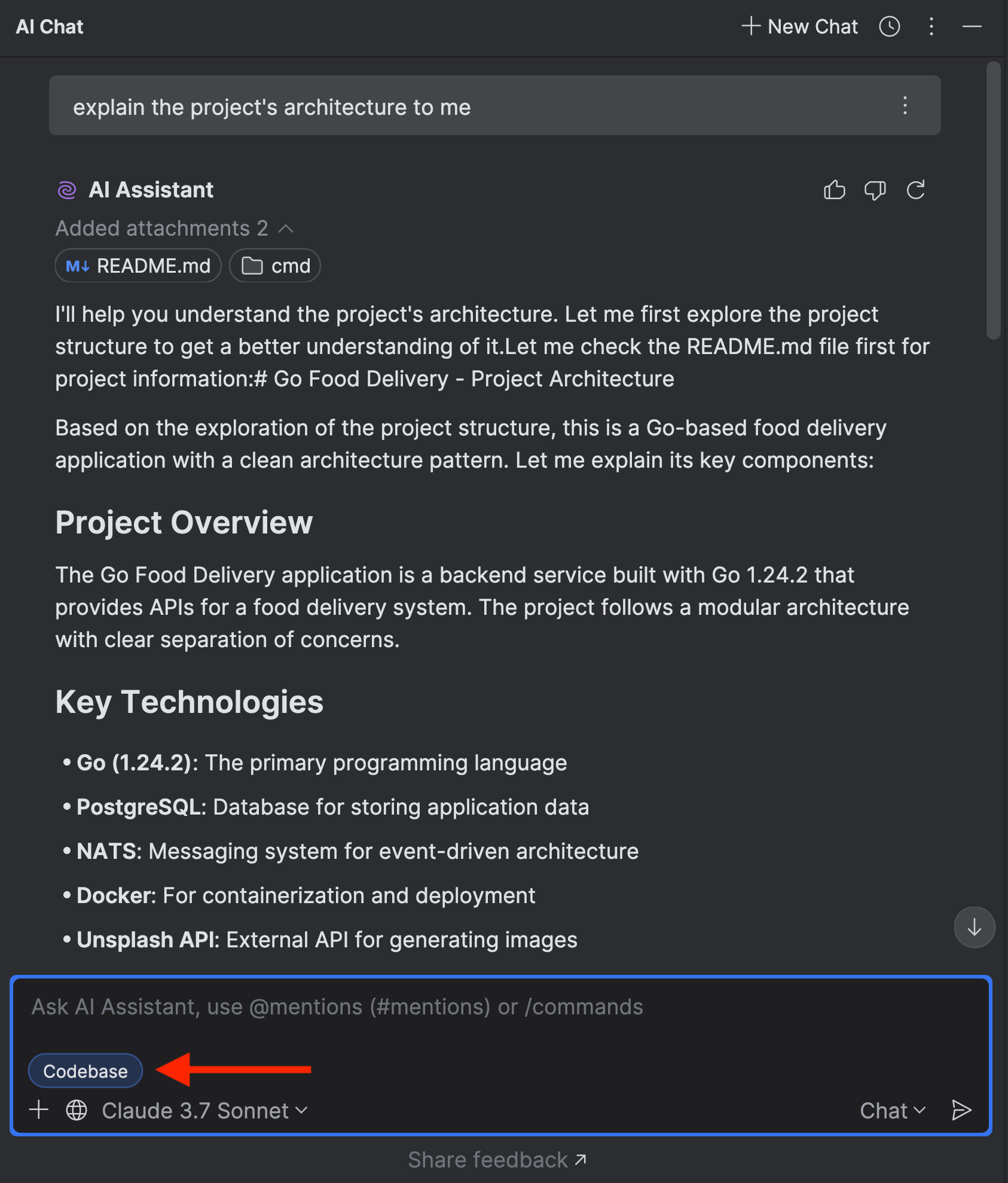Open AI Chat panel options menu

pos(931,26)
